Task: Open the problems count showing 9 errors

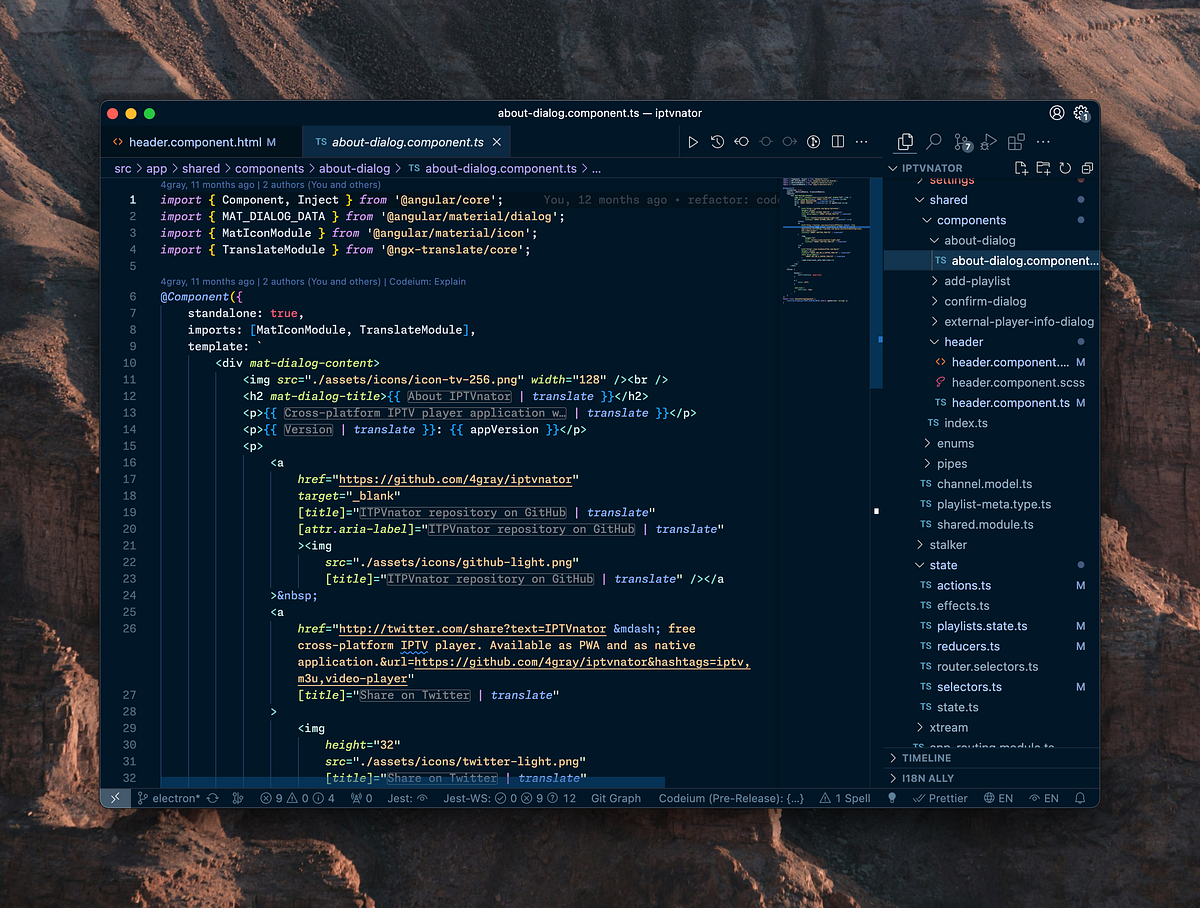Action: tap(270, 798)
